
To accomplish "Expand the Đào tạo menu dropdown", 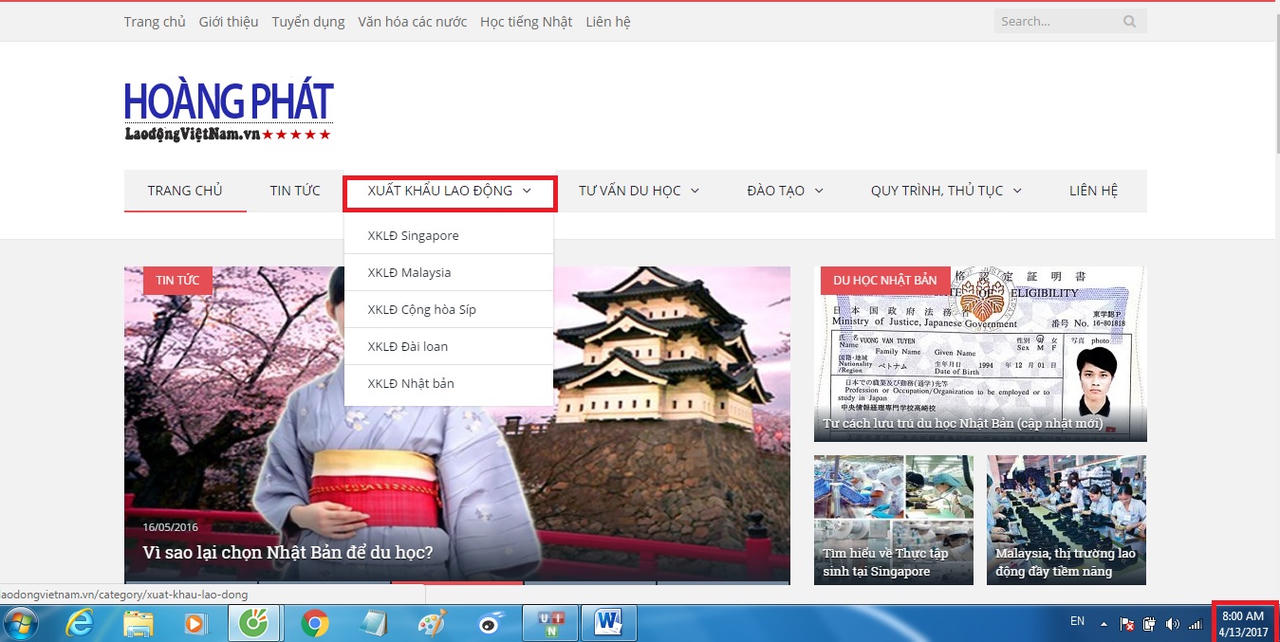I will (784, 191).
